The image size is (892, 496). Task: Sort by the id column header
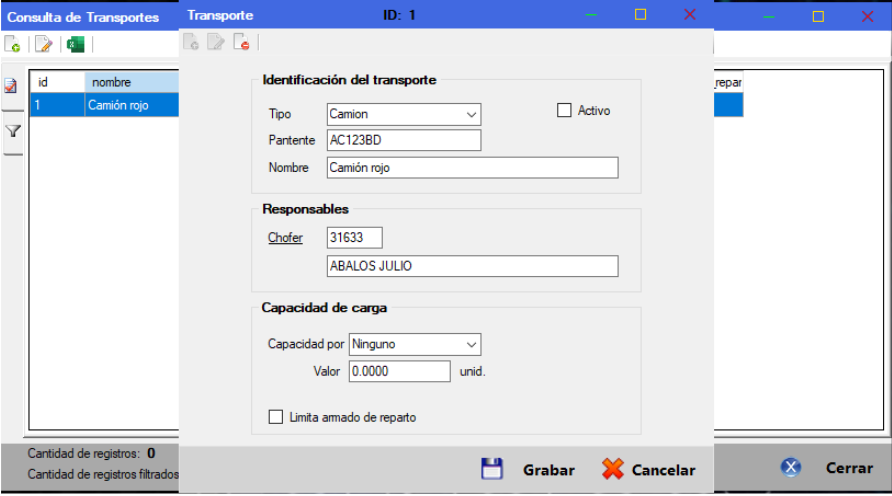point(57,82)
